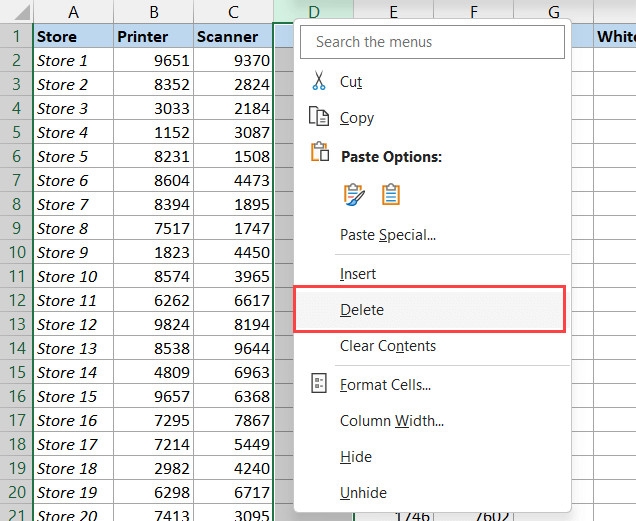Click Scanner value 2824
636x521 pixels.
pos(233,84)
